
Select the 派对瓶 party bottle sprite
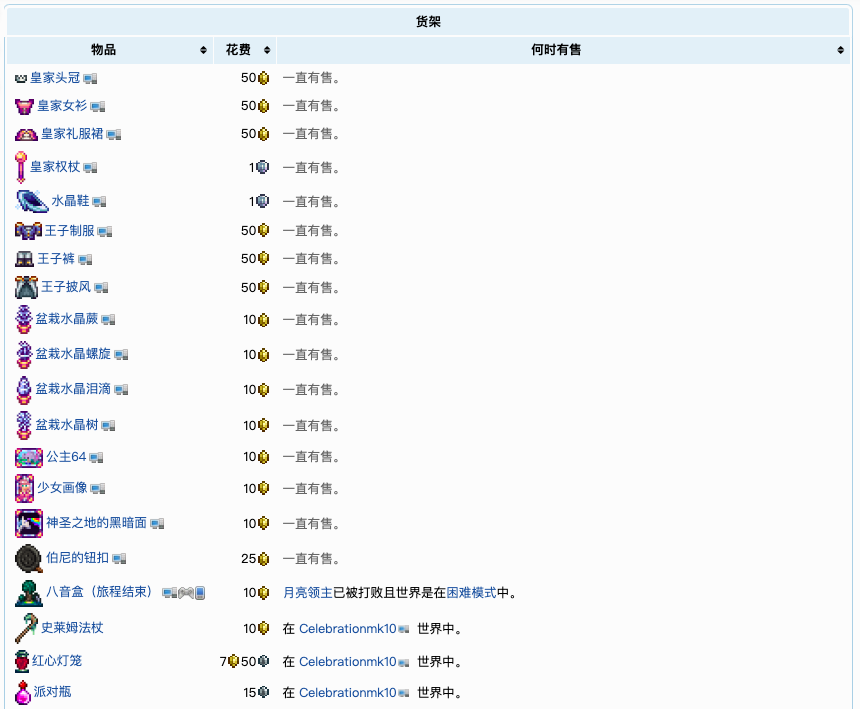(21, 691)
